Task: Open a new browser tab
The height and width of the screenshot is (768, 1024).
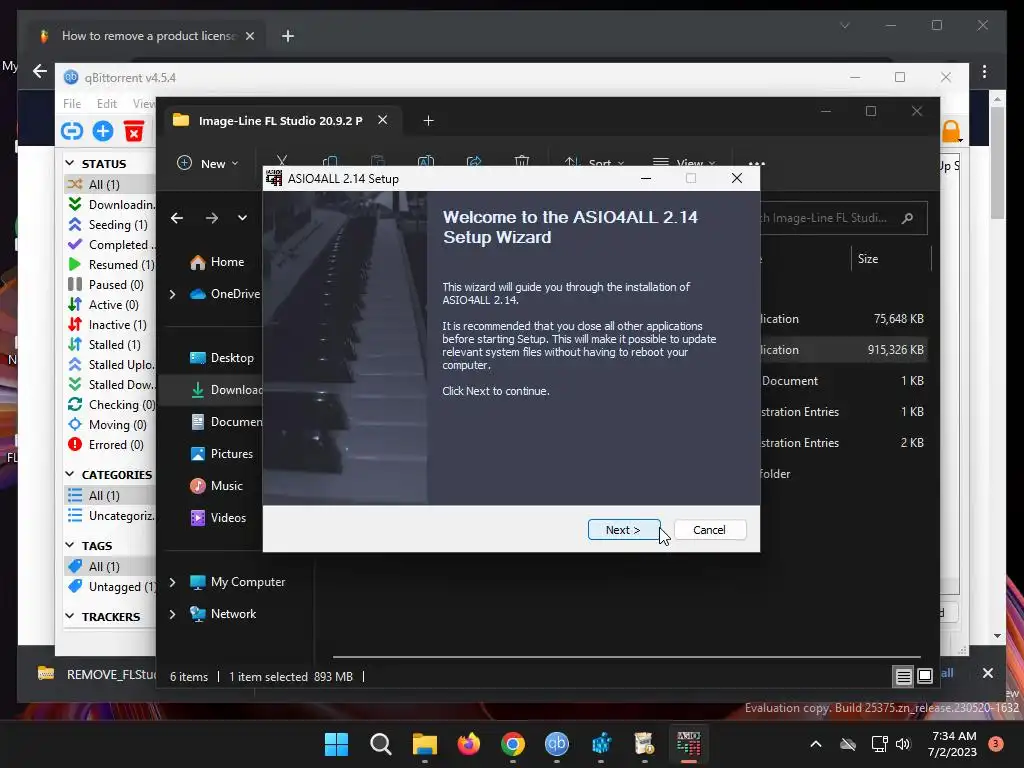Action: 288,36
